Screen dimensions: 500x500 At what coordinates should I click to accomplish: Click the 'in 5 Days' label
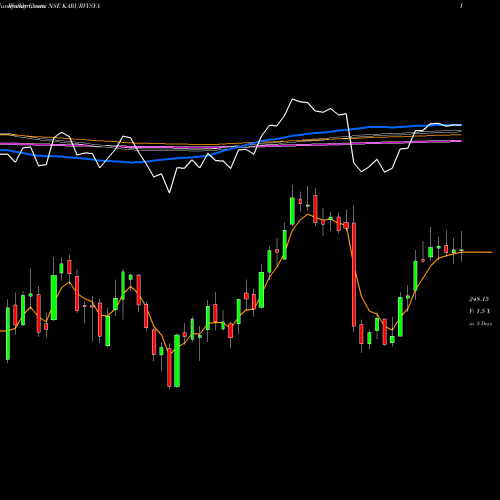(480, 324)
